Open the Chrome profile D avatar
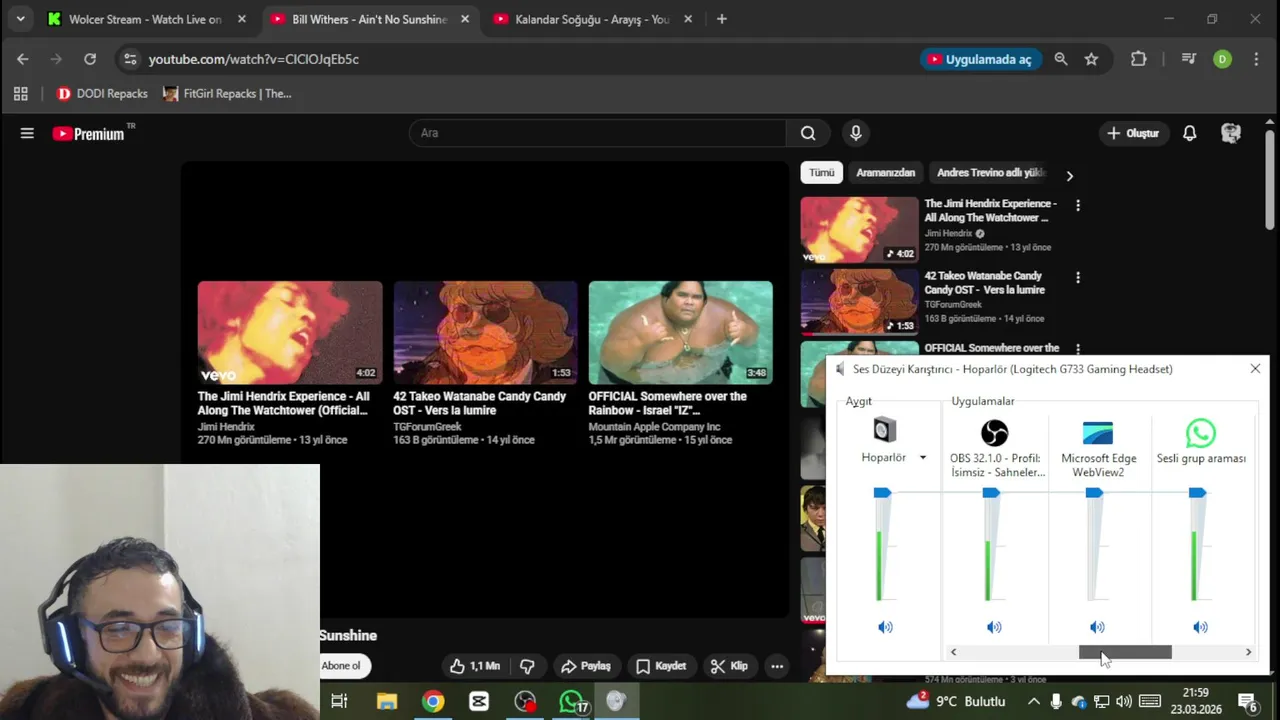 pos(1222,59)
